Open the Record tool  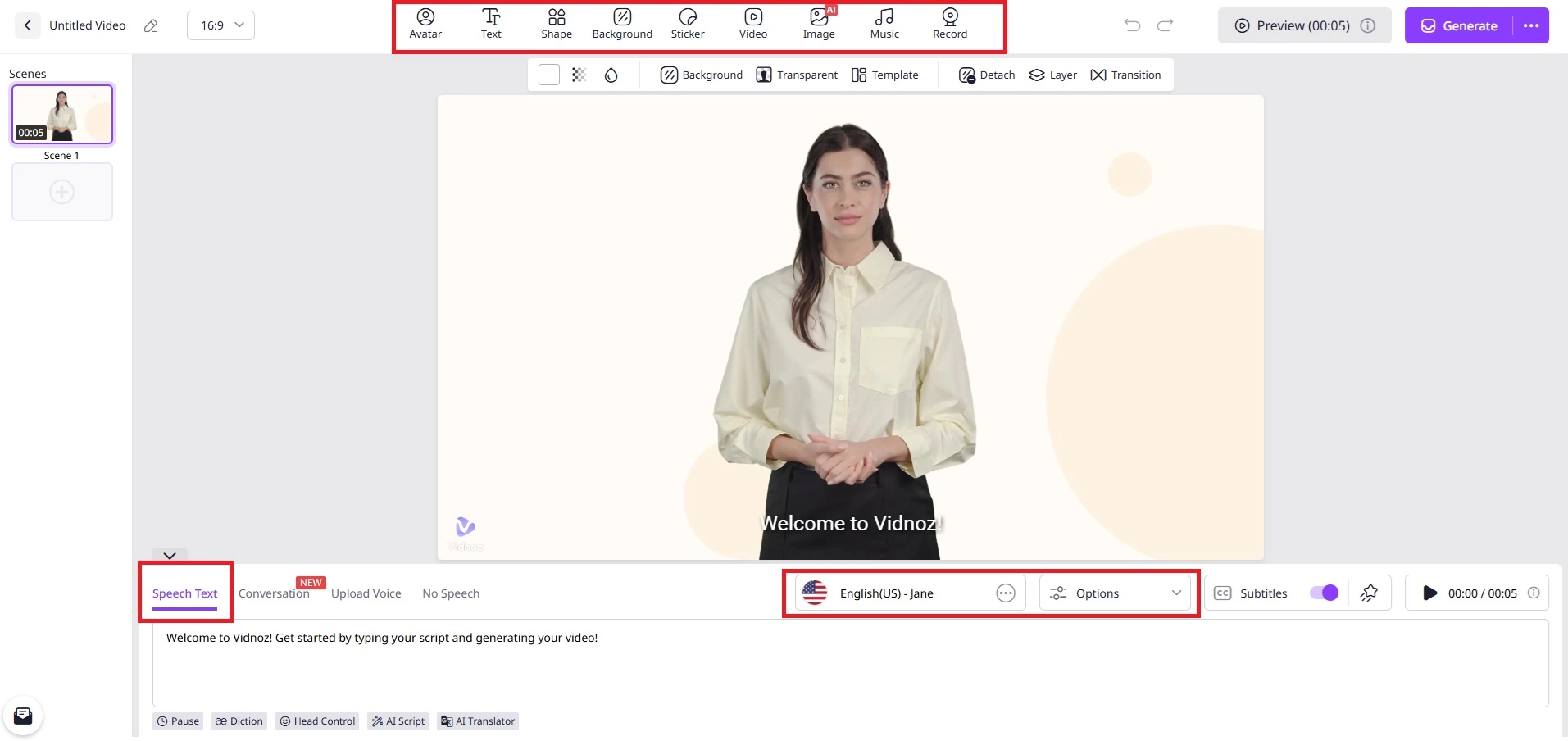pyautogui.click(x=950, y=25)
